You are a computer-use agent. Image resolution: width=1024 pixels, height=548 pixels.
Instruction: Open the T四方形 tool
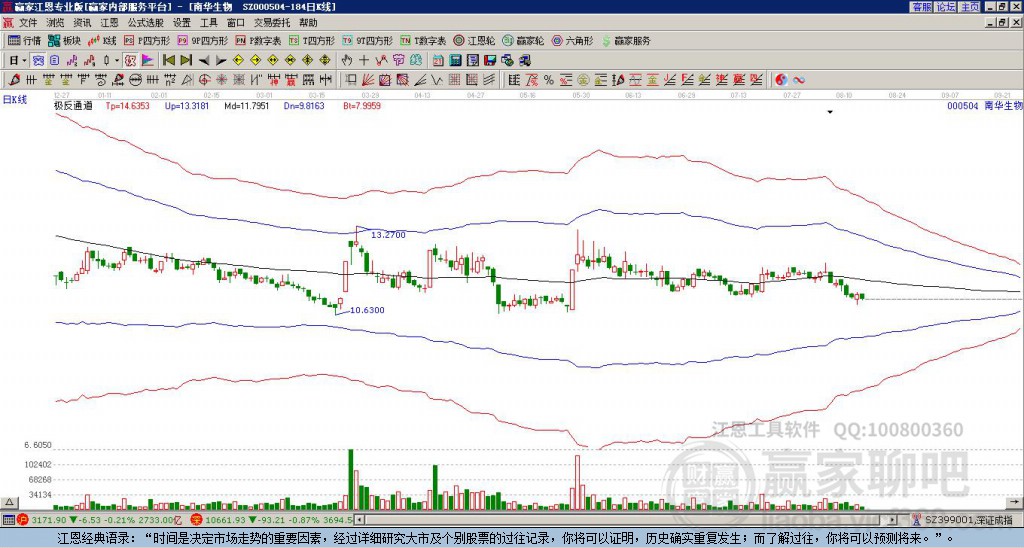click(x=312, y=40)
